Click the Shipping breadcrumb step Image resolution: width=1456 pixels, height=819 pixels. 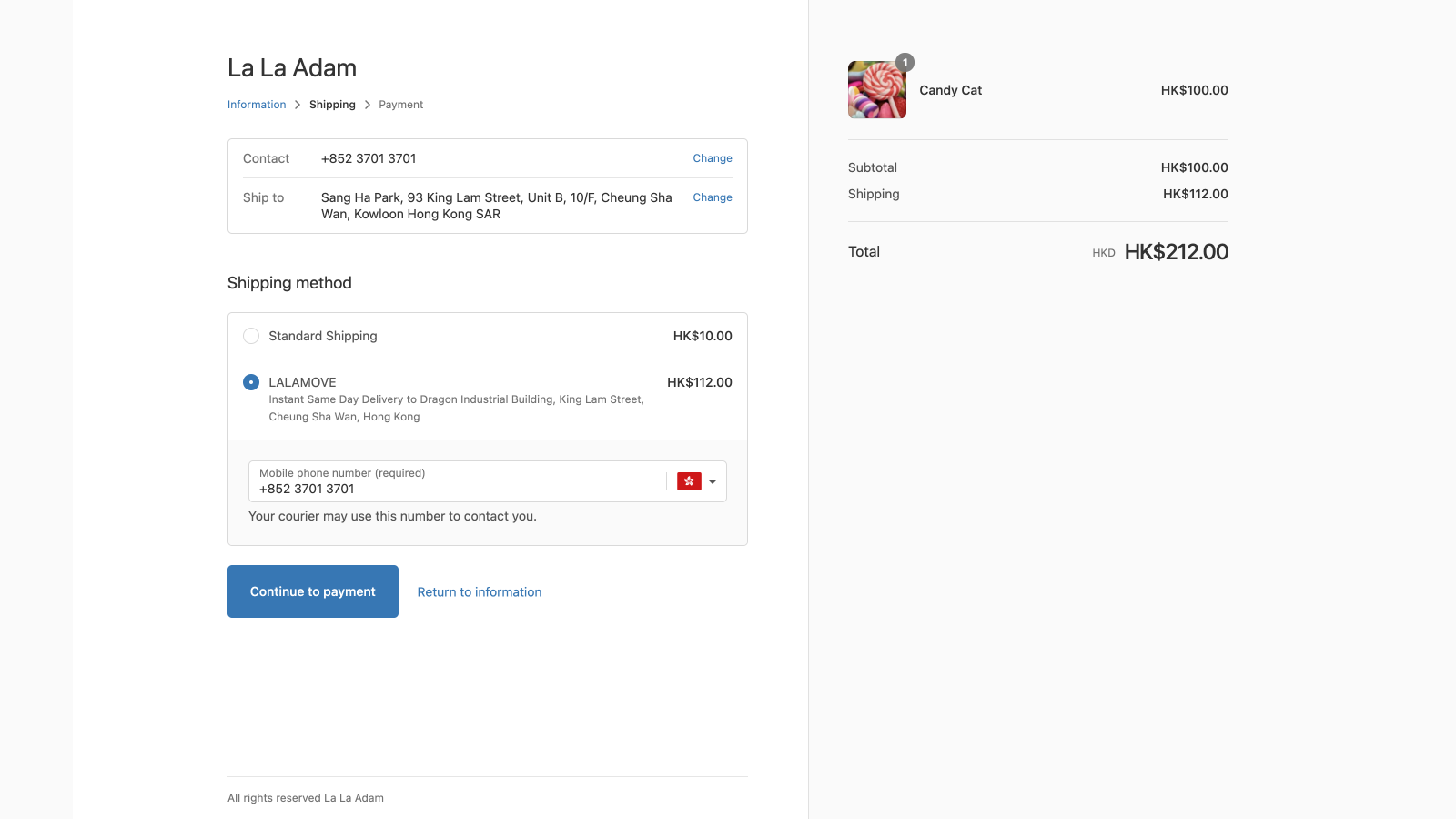pyautogui.click(x=332, y=105)
